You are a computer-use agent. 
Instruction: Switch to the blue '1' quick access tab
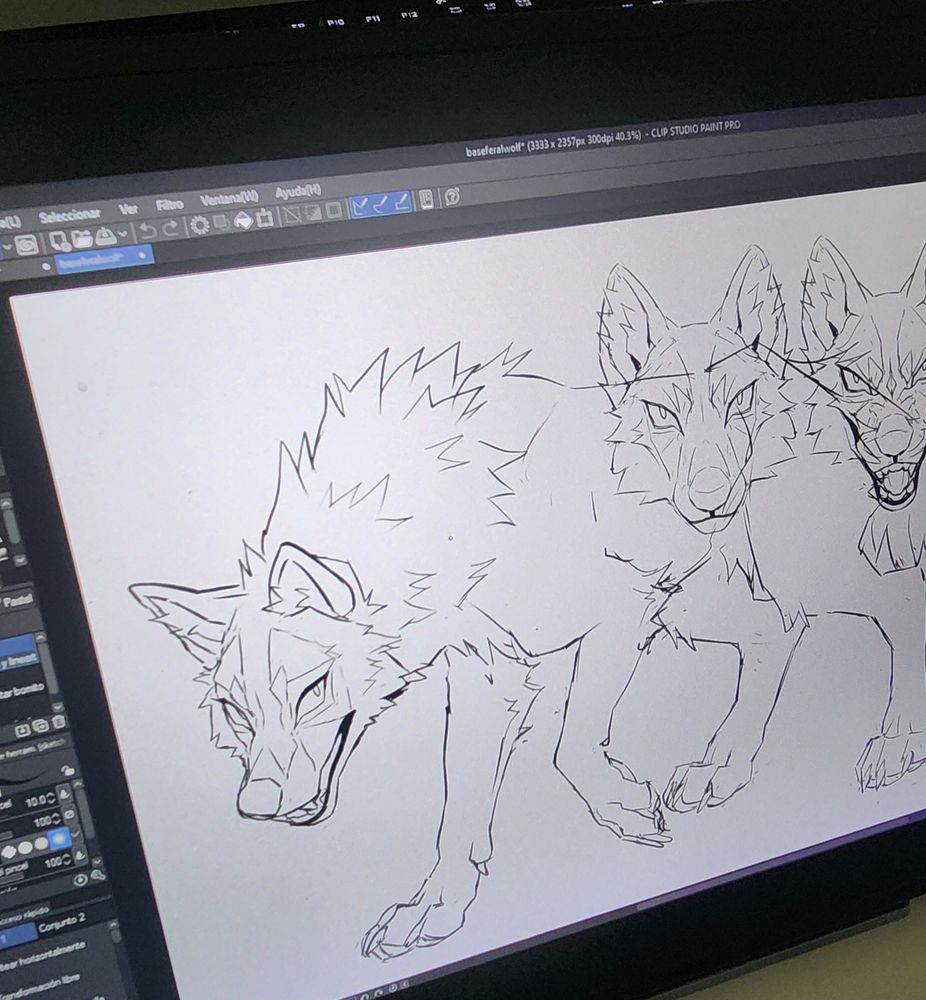(x=17, y=936)
